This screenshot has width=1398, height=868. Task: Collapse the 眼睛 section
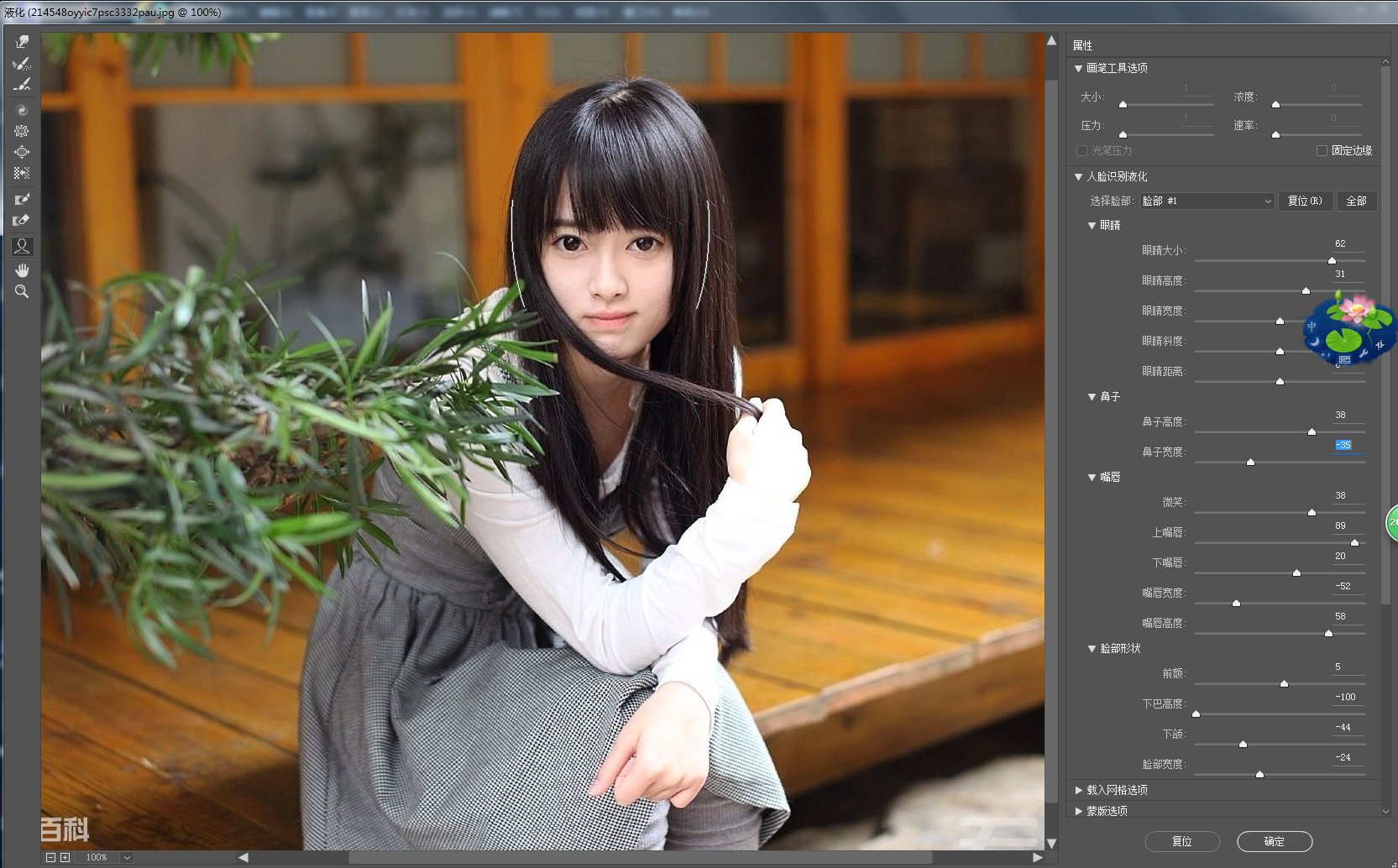pos(1092,226)
